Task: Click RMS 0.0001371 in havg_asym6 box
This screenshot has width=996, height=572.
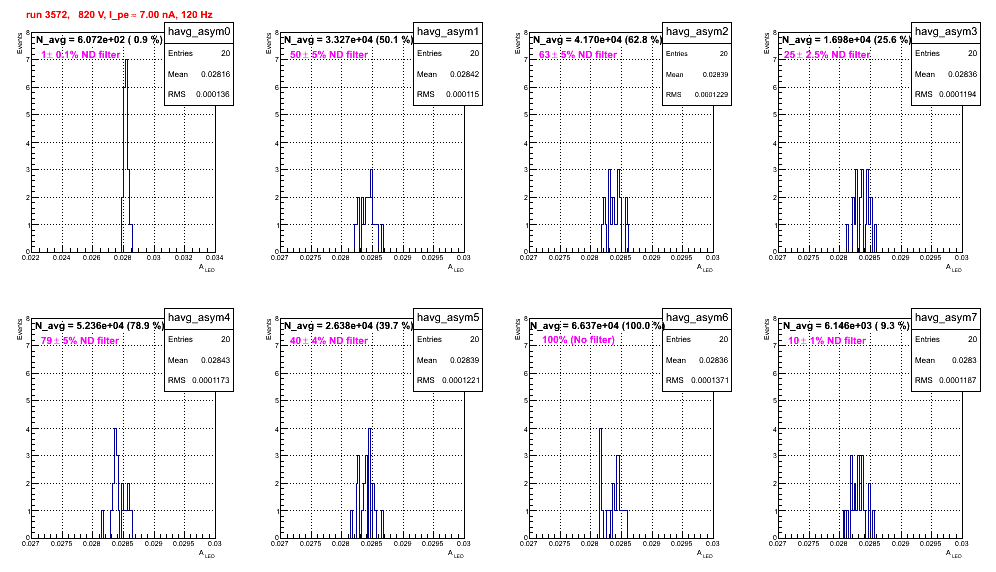Action: [x=697, y=380]
